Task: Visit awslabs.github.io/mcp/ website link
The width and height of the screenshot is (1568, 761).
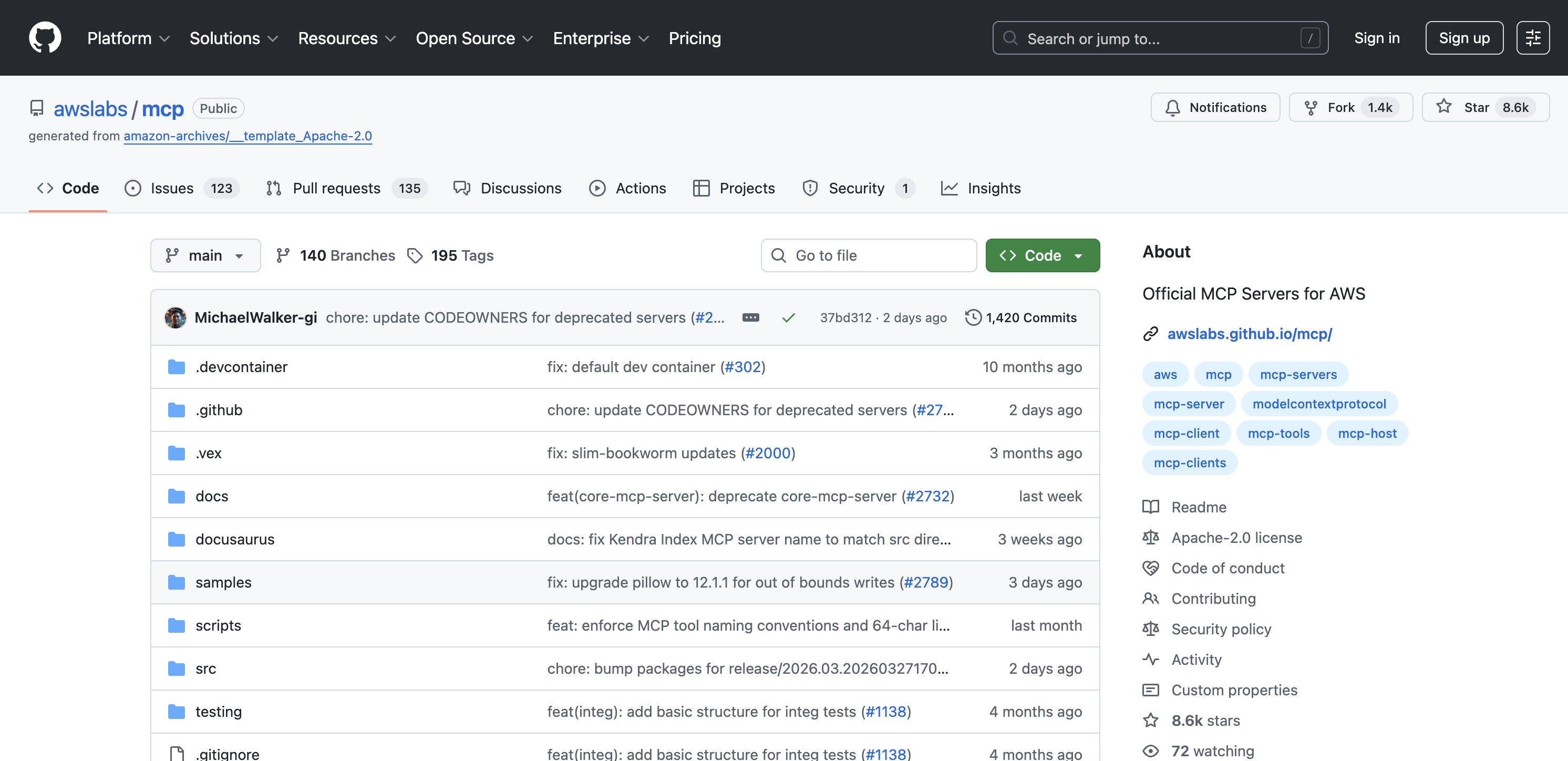Action: (x=1249, y=334)
